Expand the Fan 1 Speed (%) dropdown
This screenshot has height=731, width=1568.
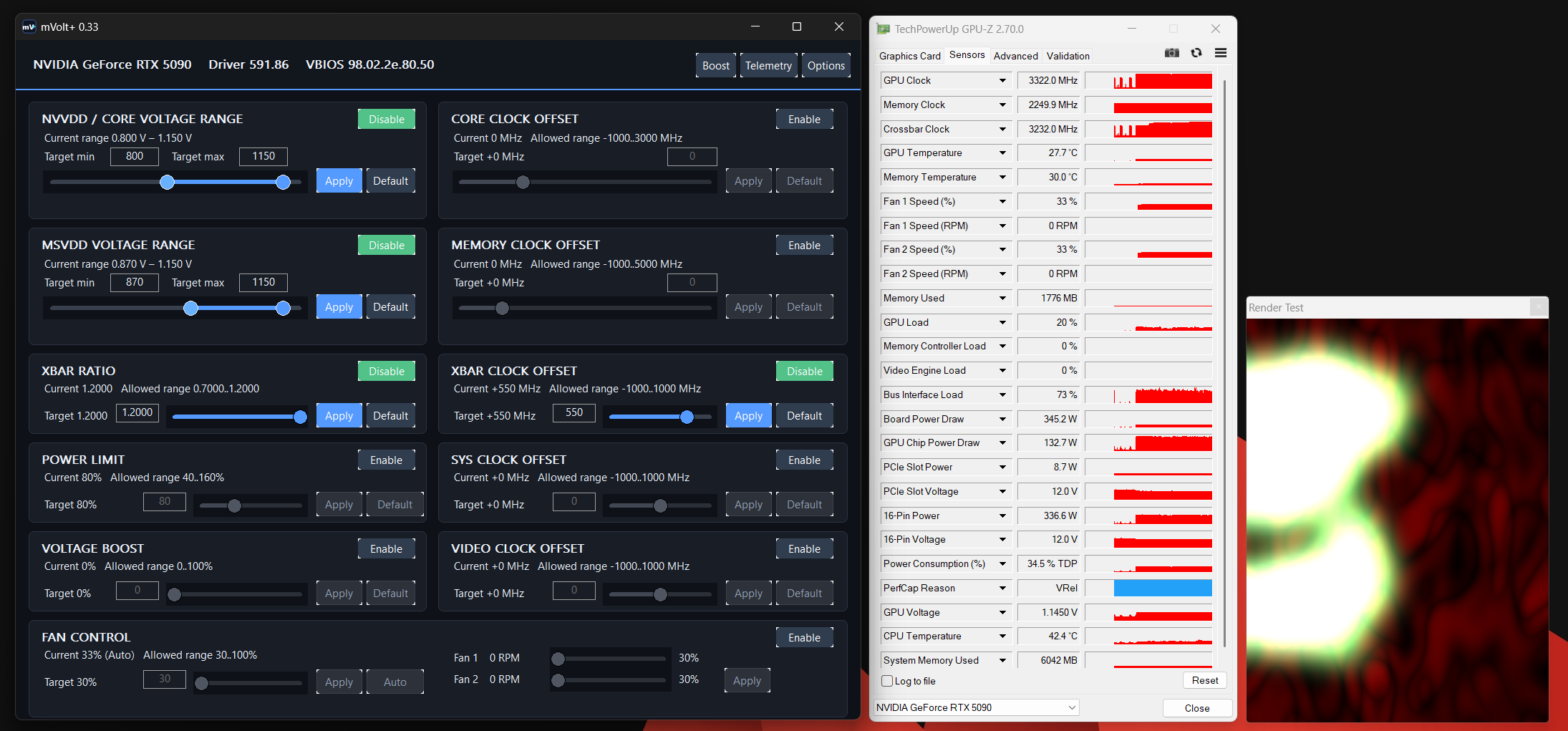tap(1002, 202)
